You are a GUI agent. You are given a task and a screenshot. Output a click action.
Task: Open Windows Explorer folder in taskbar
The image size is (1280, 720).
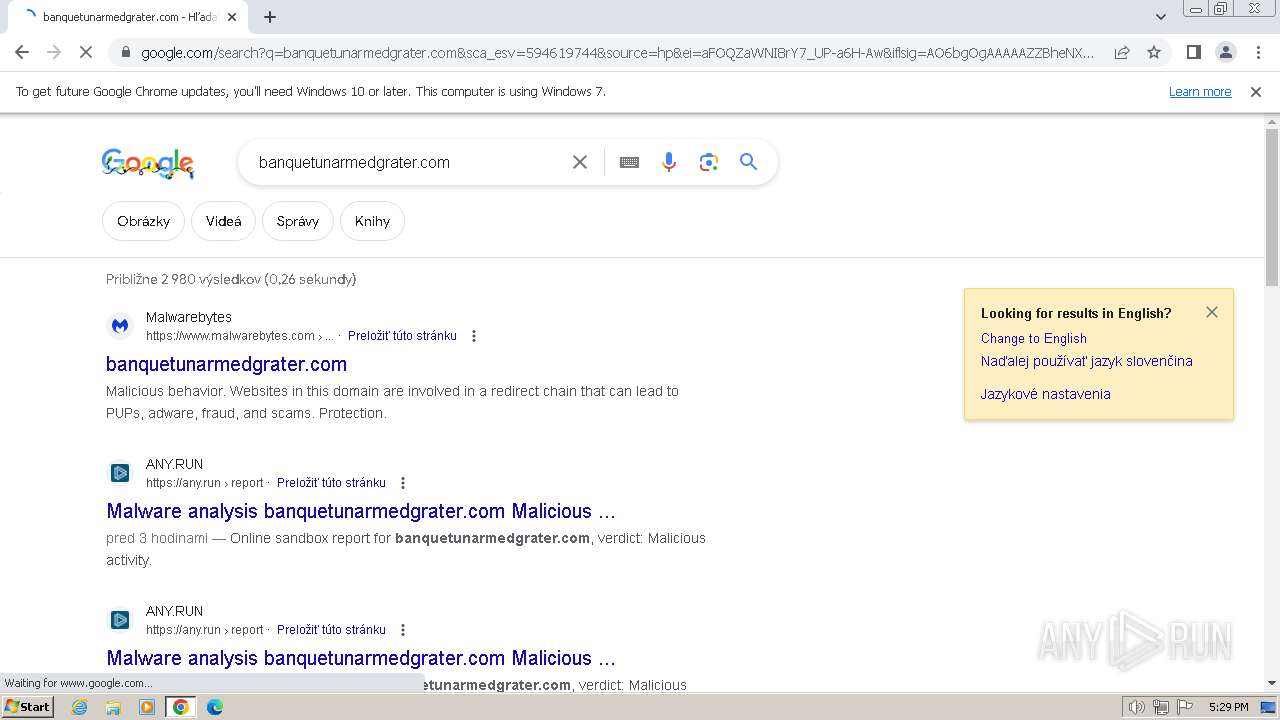click(113, 707)
